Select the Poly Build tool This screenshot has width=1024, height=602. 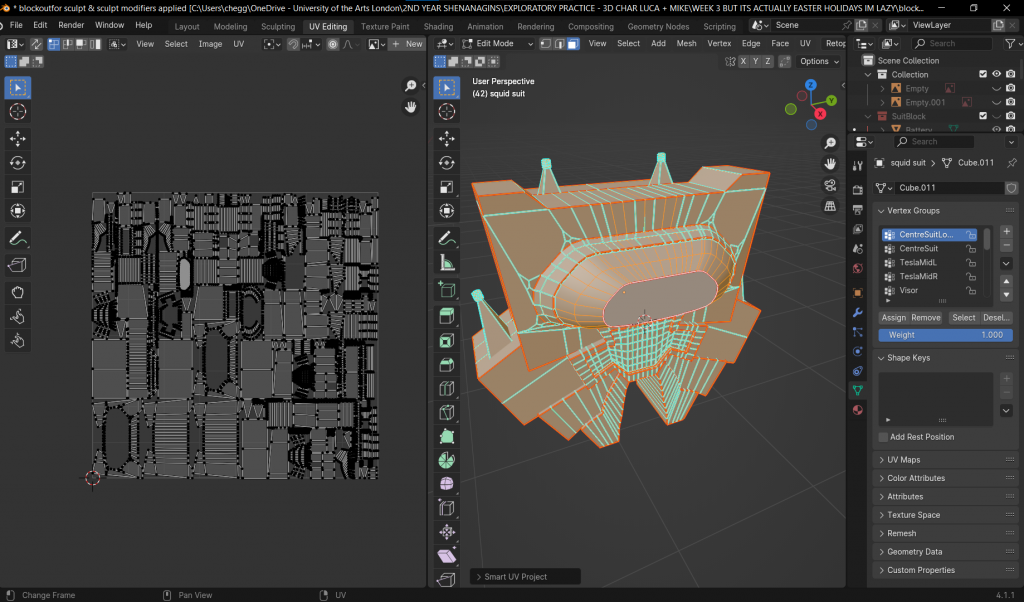click(447, 436)
